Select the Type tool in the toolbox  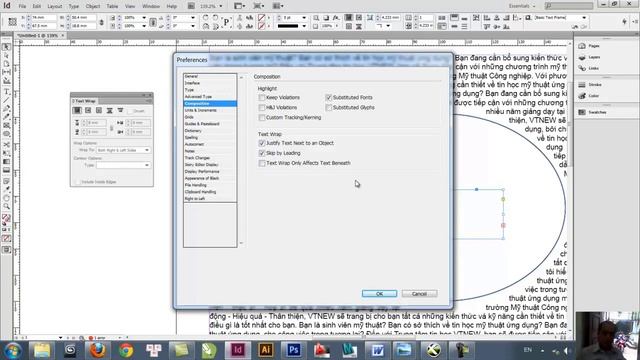pos(7,91)
